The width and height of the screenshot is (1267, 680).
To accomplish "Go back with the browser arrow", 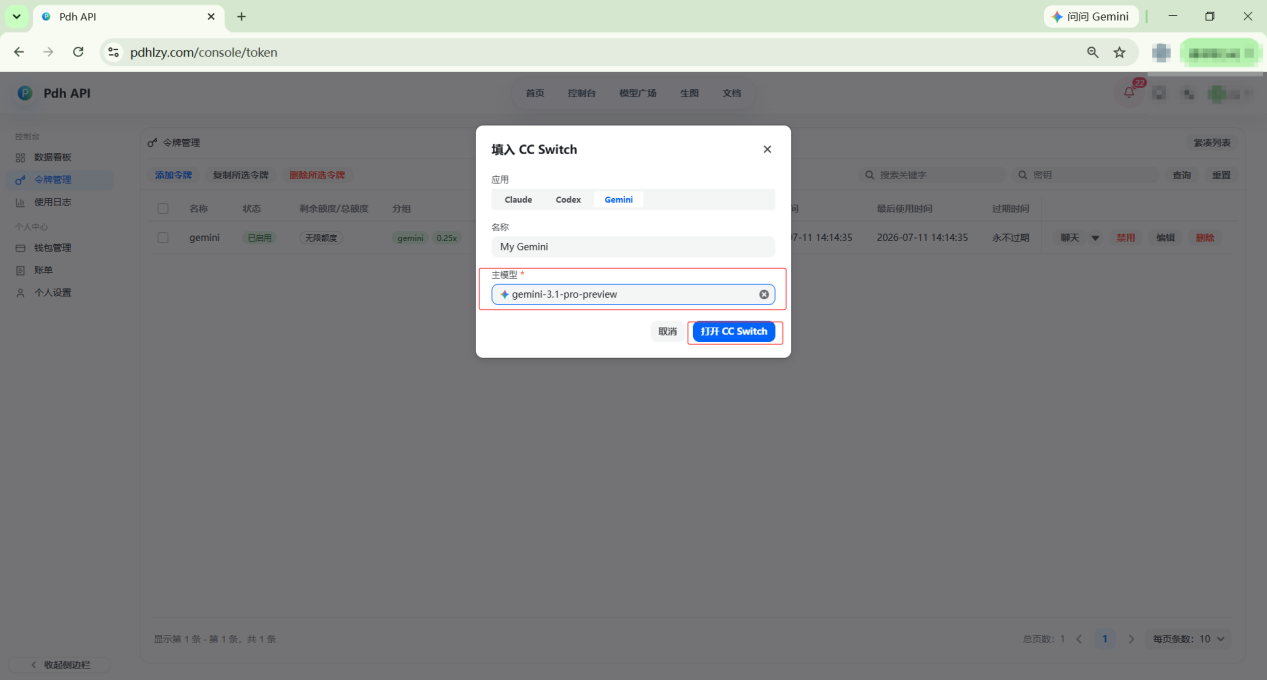I will pyautogui.click(x=19, y=52).
